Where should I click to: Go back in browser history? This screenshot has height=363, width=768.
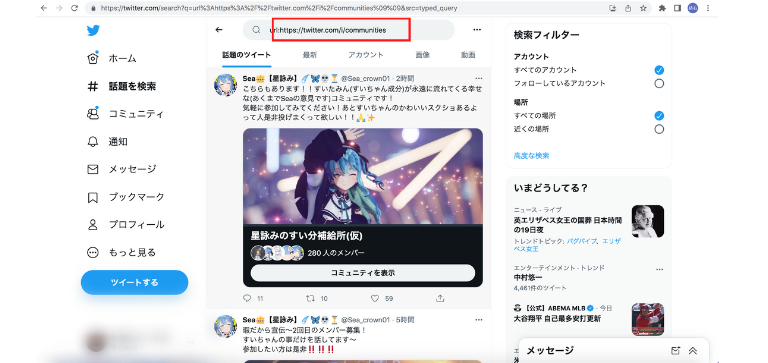[x=44, y=8]
